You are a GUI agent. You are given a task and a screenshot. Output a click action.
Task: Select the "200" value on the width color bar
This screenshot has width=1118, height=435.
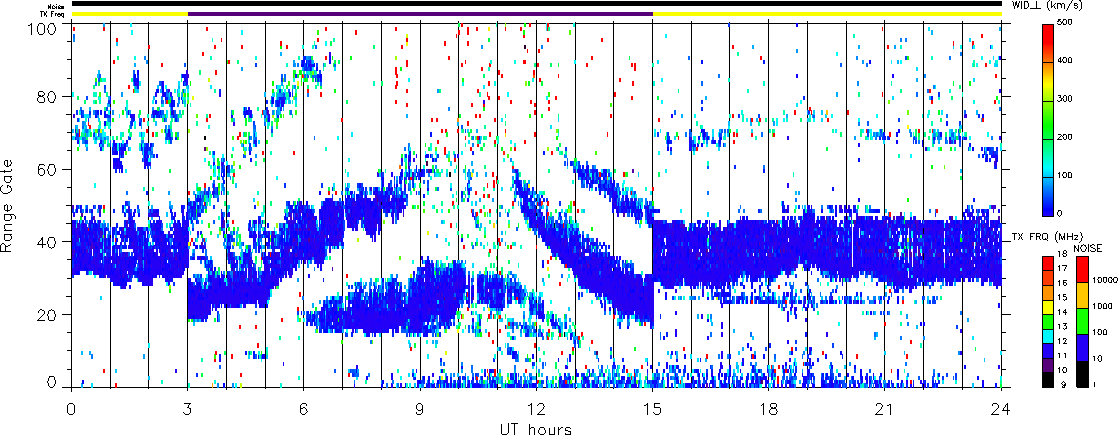click(x=1067, y=137)
